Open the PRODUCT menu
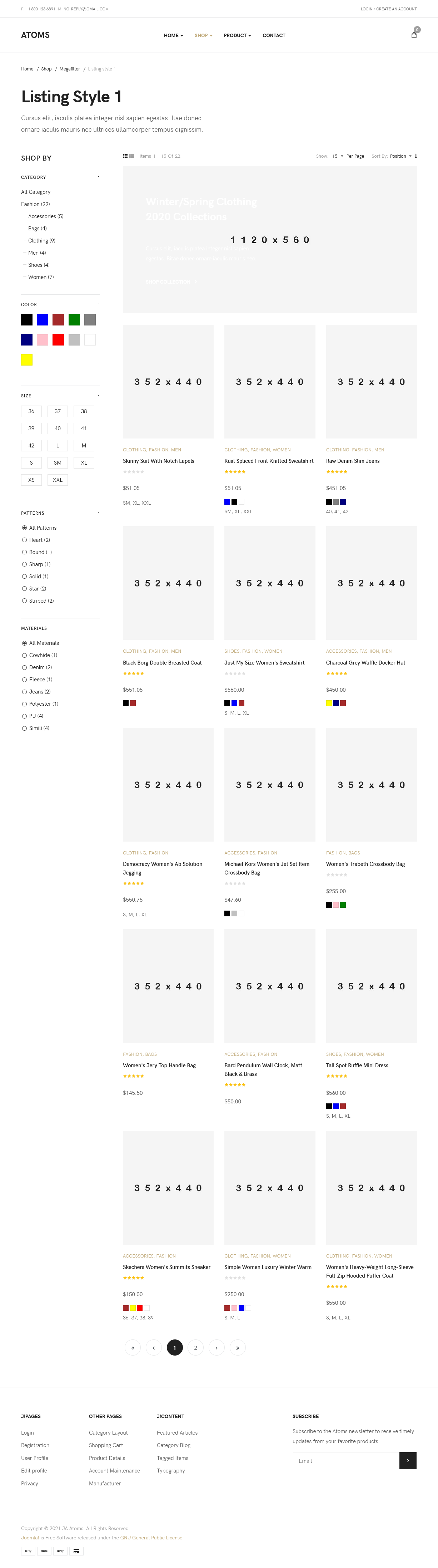438x1568 pixels. (x=236, y=35)
